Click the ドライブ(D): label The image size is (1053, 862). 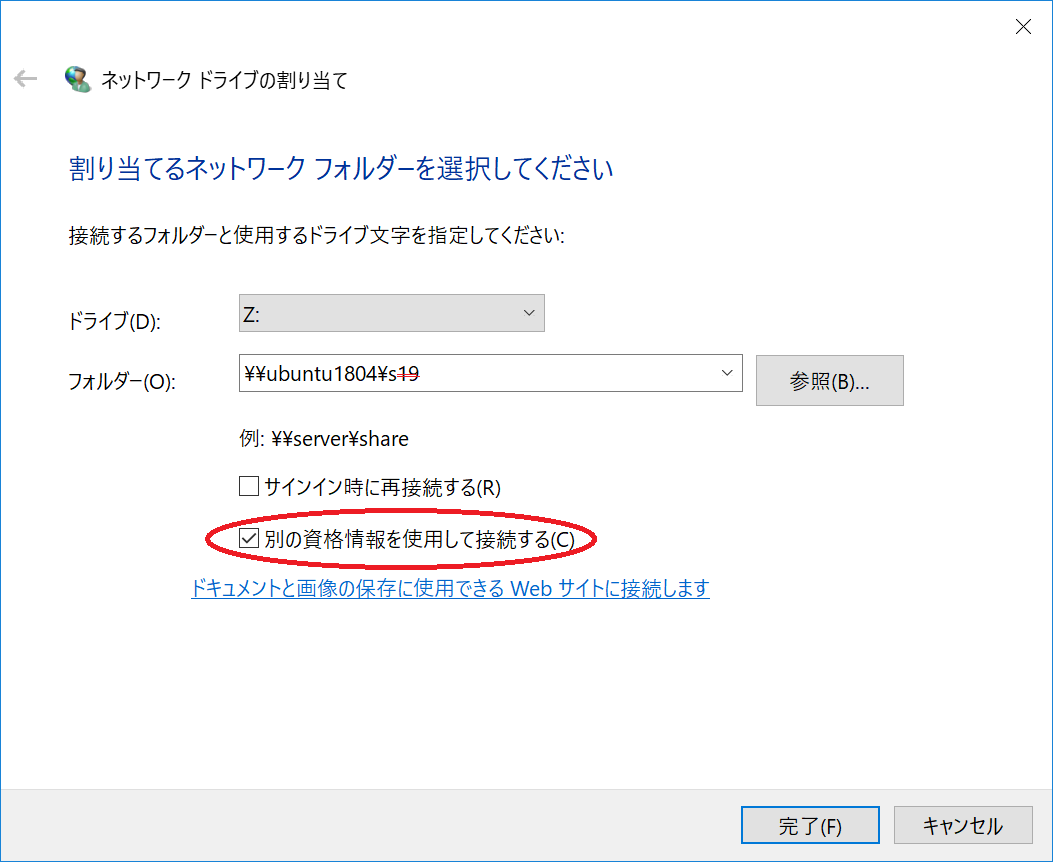pyautogui.click(x=114, y=321)
